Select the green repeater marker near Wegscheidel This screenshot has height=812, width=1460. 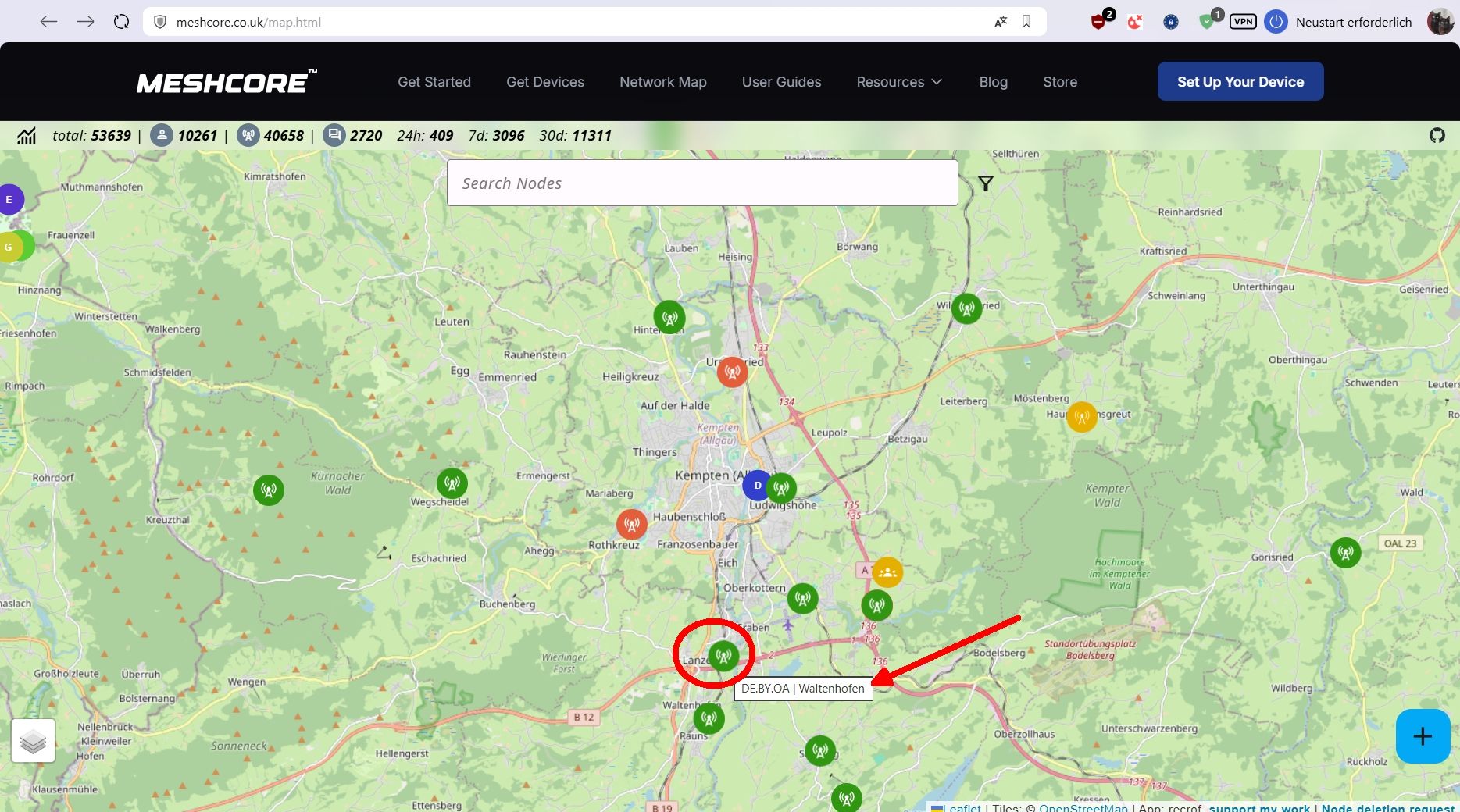click(452, 484)
